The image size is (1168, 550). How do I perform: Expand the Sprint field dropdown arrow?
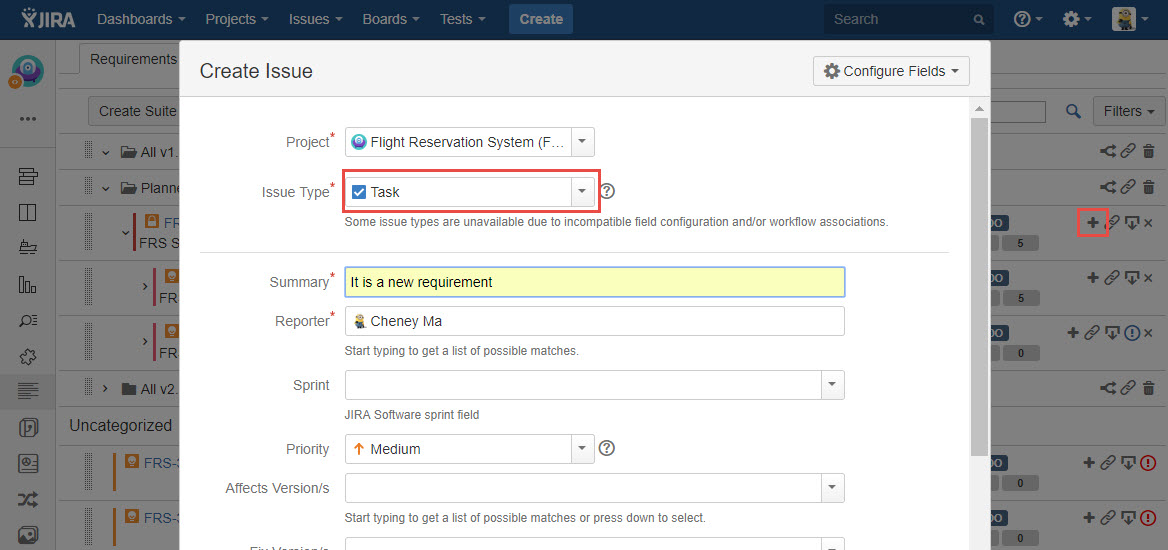[x=832, y=385]
